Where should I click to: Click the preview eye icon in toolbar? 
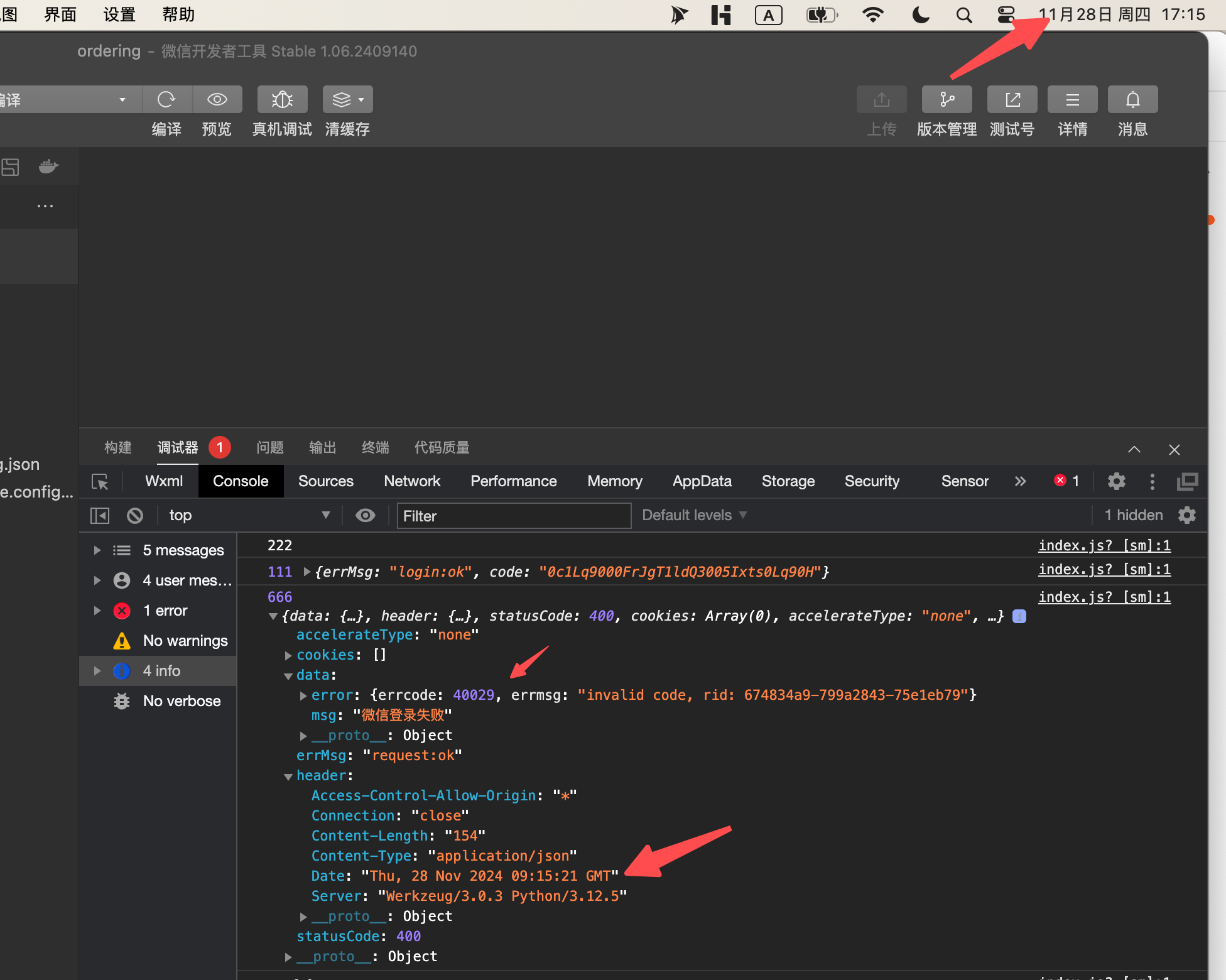(217, 99)
